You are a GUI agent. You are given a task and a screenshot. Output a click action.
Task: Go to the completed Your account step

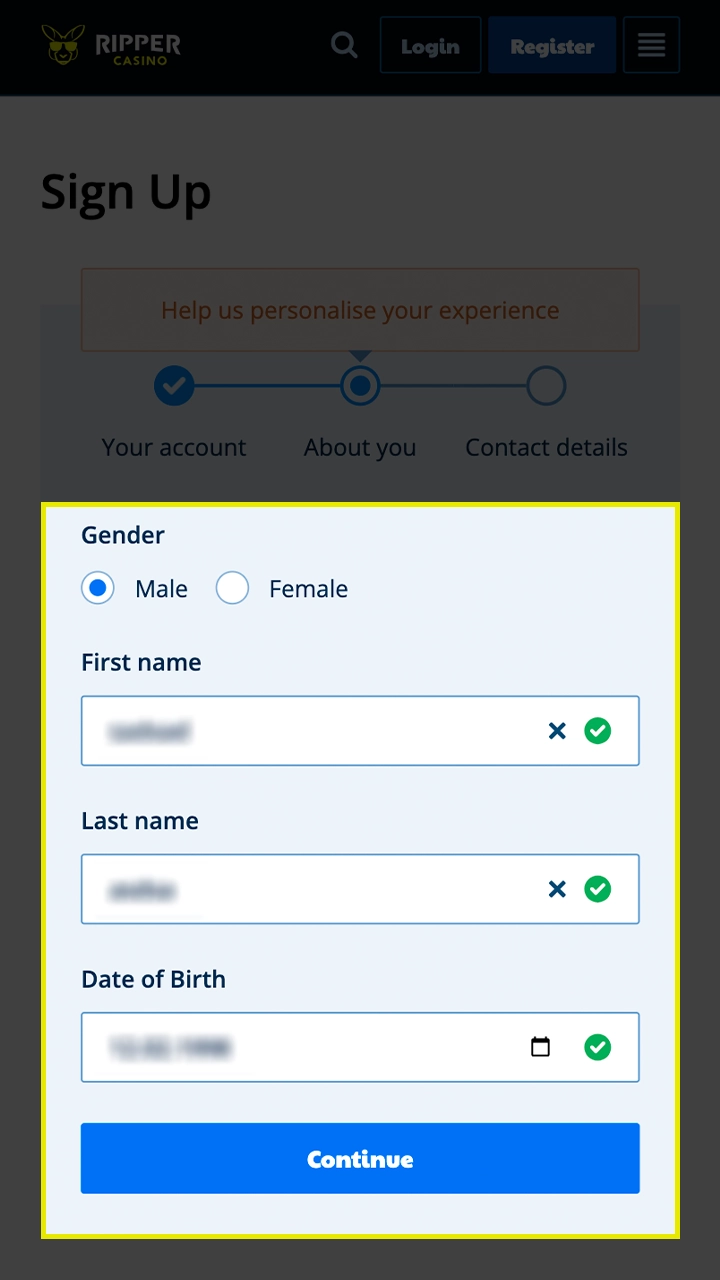click(174, 385)
